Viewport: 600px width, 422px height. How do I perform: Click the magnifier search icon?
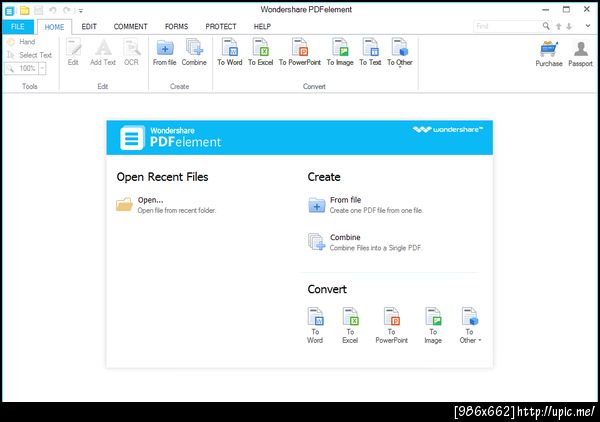546,26
